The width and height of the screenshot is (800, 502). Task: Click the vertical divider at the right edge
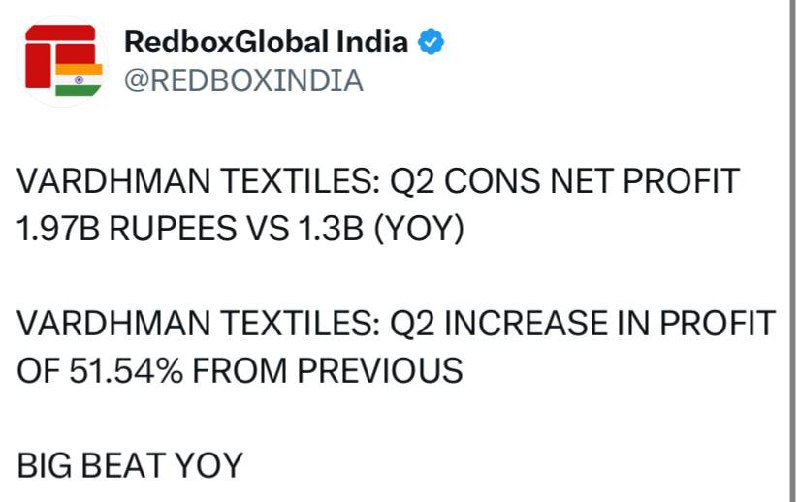[790, 251]
